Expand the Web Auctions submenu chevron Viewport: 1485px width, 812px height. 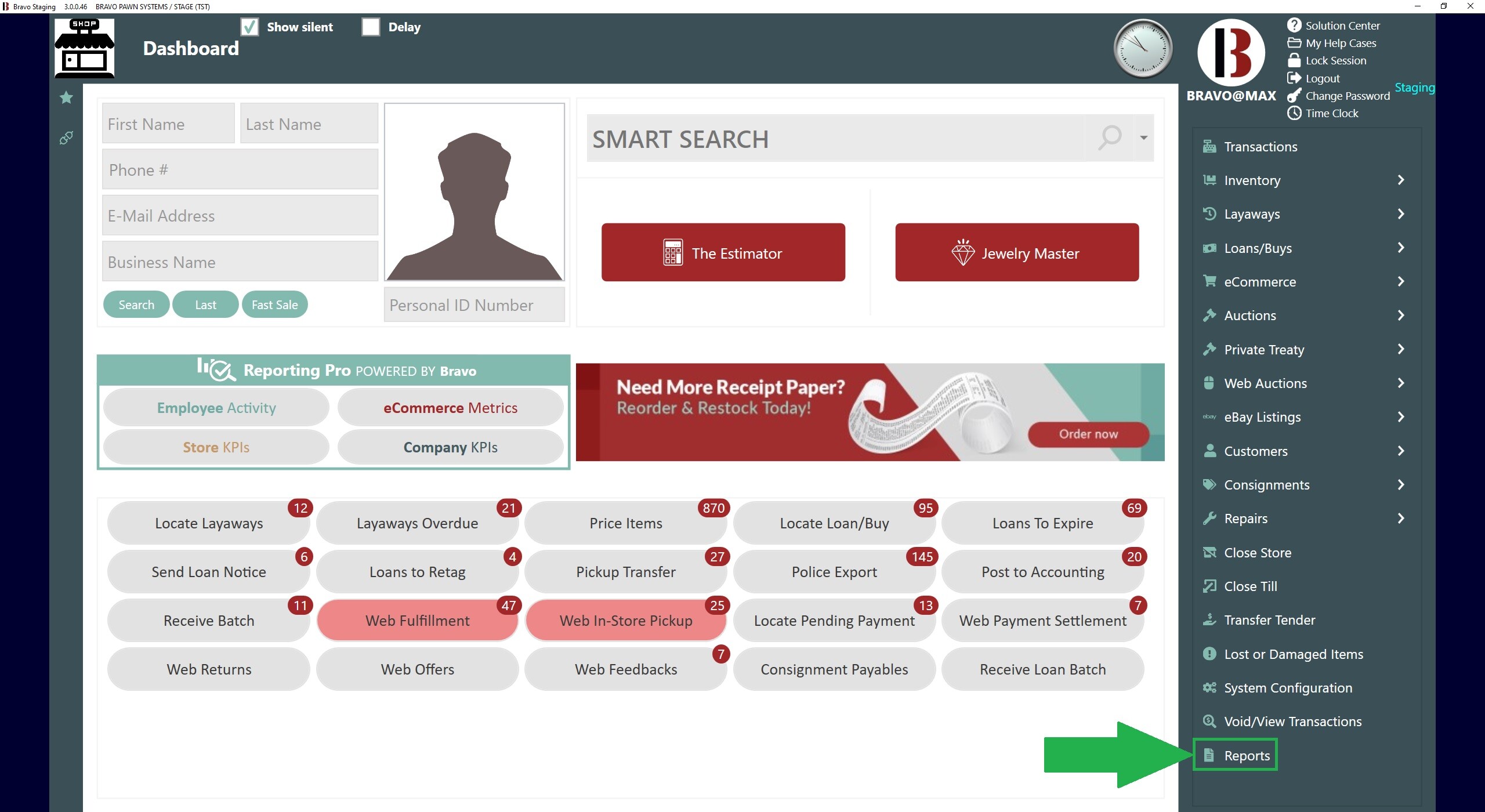(1401, 383)
